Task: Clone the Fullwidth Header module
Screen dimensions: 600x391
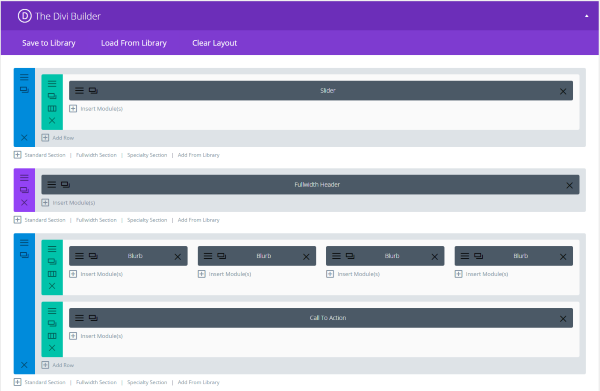Action: point(65,185)
